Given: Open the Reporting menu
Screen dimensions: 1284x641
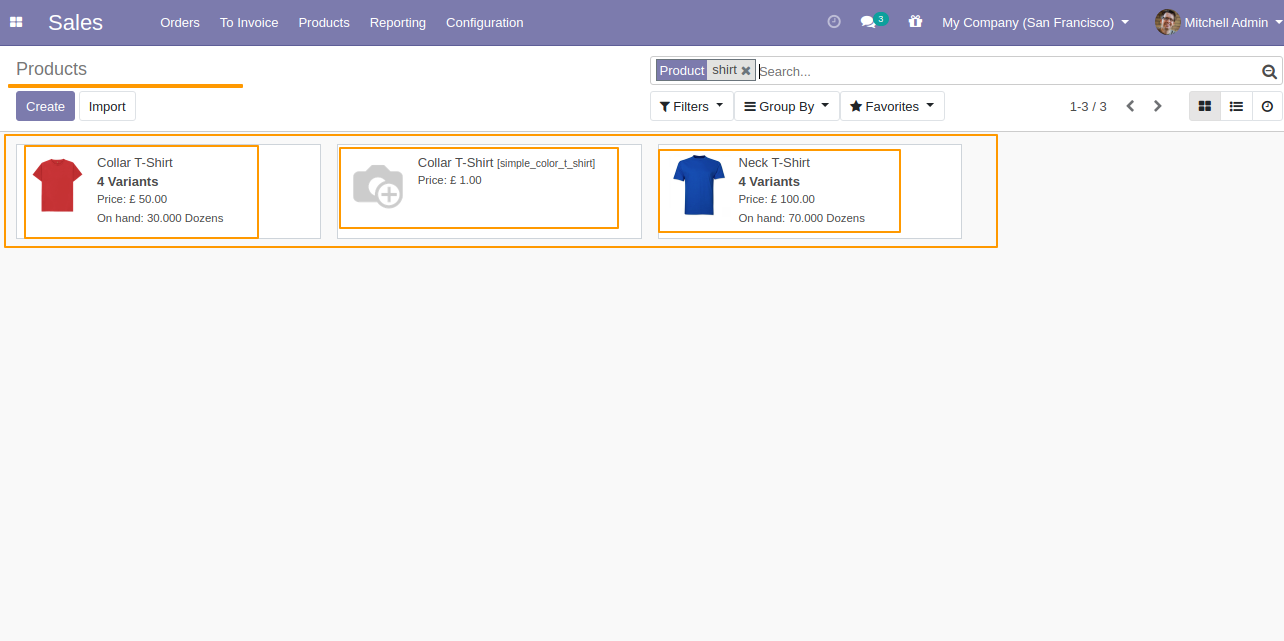Looking at the screenshot, I should pyautogui.click(x=398, y=22).
